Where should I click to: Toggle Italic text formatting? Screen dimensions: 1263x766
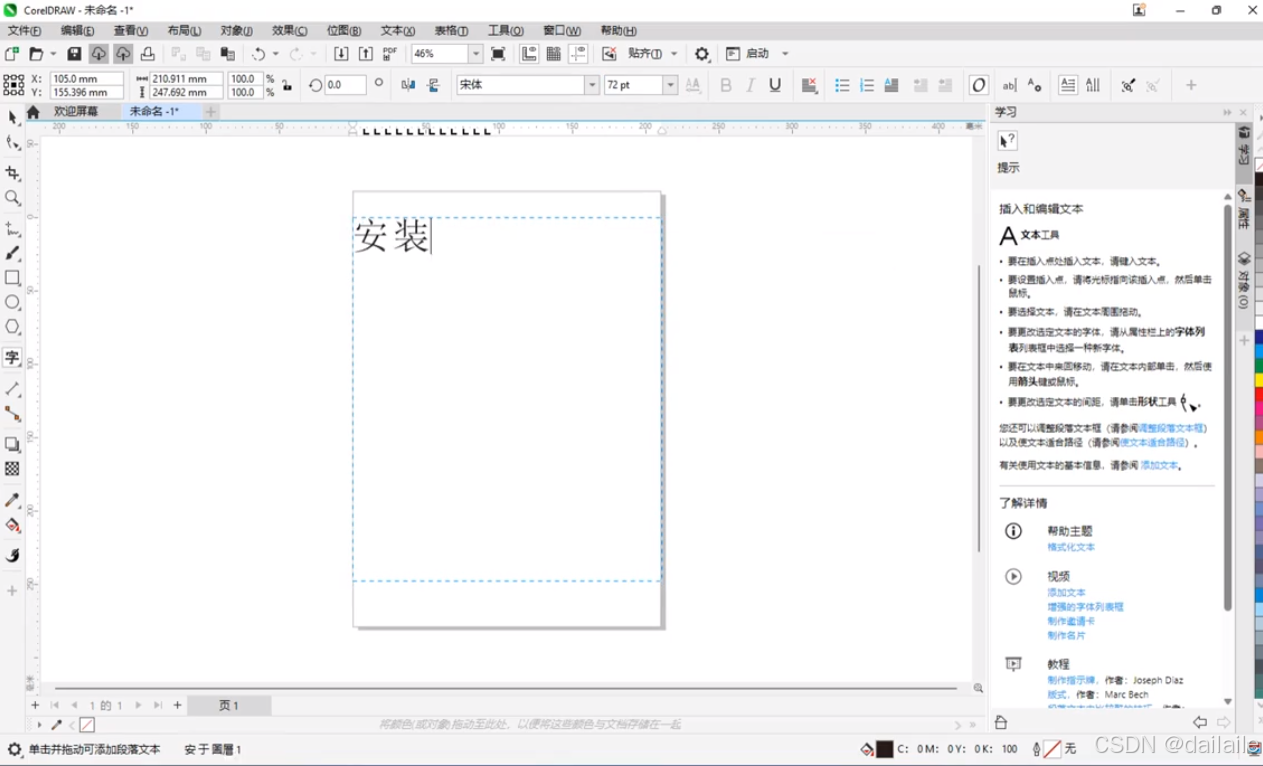750,85
